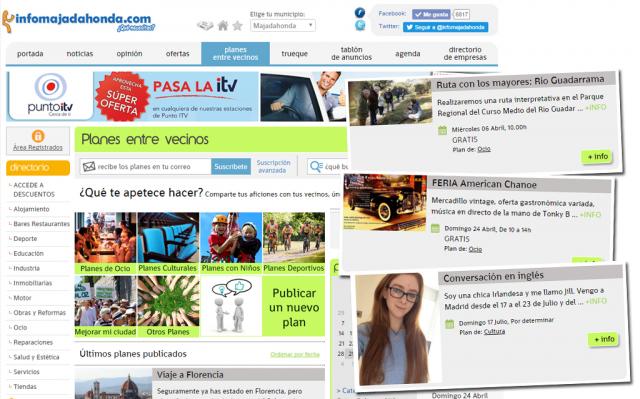
Task: Open Tiendas directory category
Action: (25, 386)
